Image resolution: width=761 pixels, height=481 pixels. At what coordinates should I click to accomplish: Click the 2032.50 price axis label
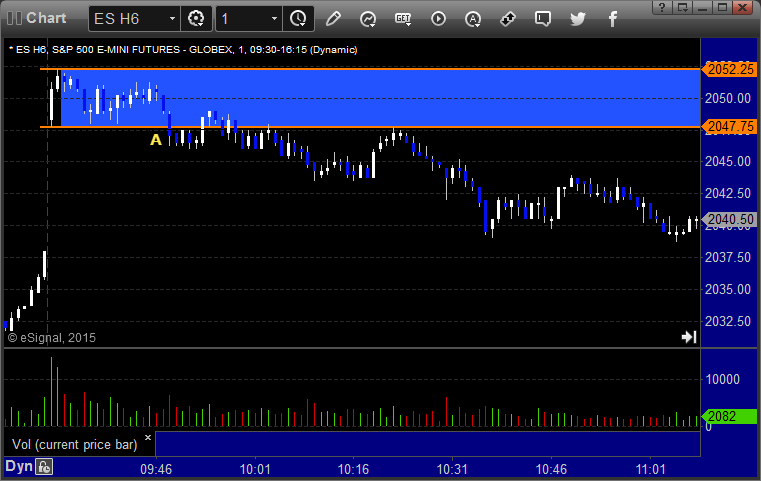point(728,321)
